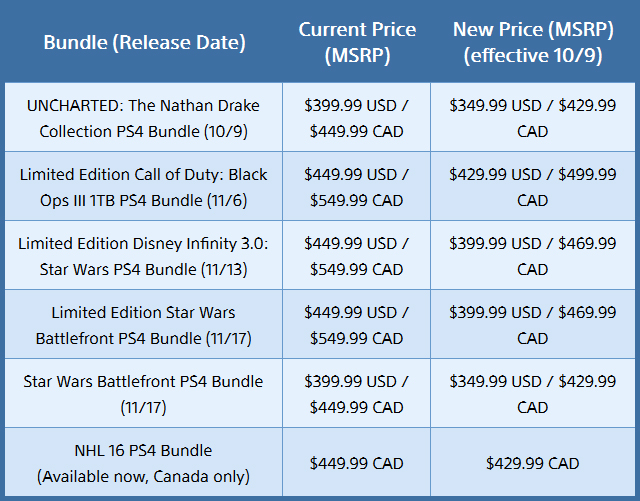Select the NHL 16 PS4 Bundle cell
The image size is (640, 501).
144,462
